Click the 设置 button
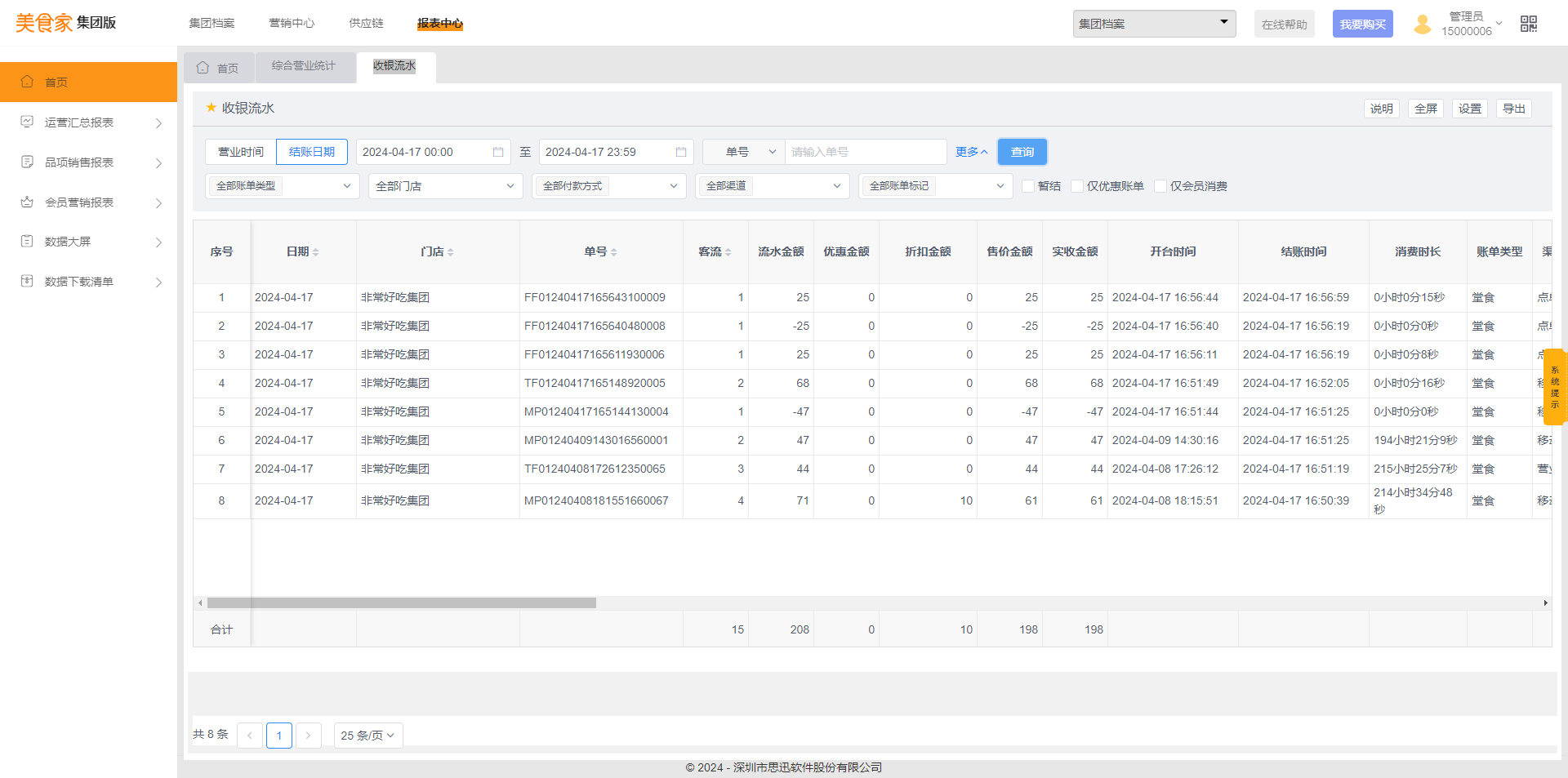Screen dimensions: 1568x778 [x=1470, y=109]
